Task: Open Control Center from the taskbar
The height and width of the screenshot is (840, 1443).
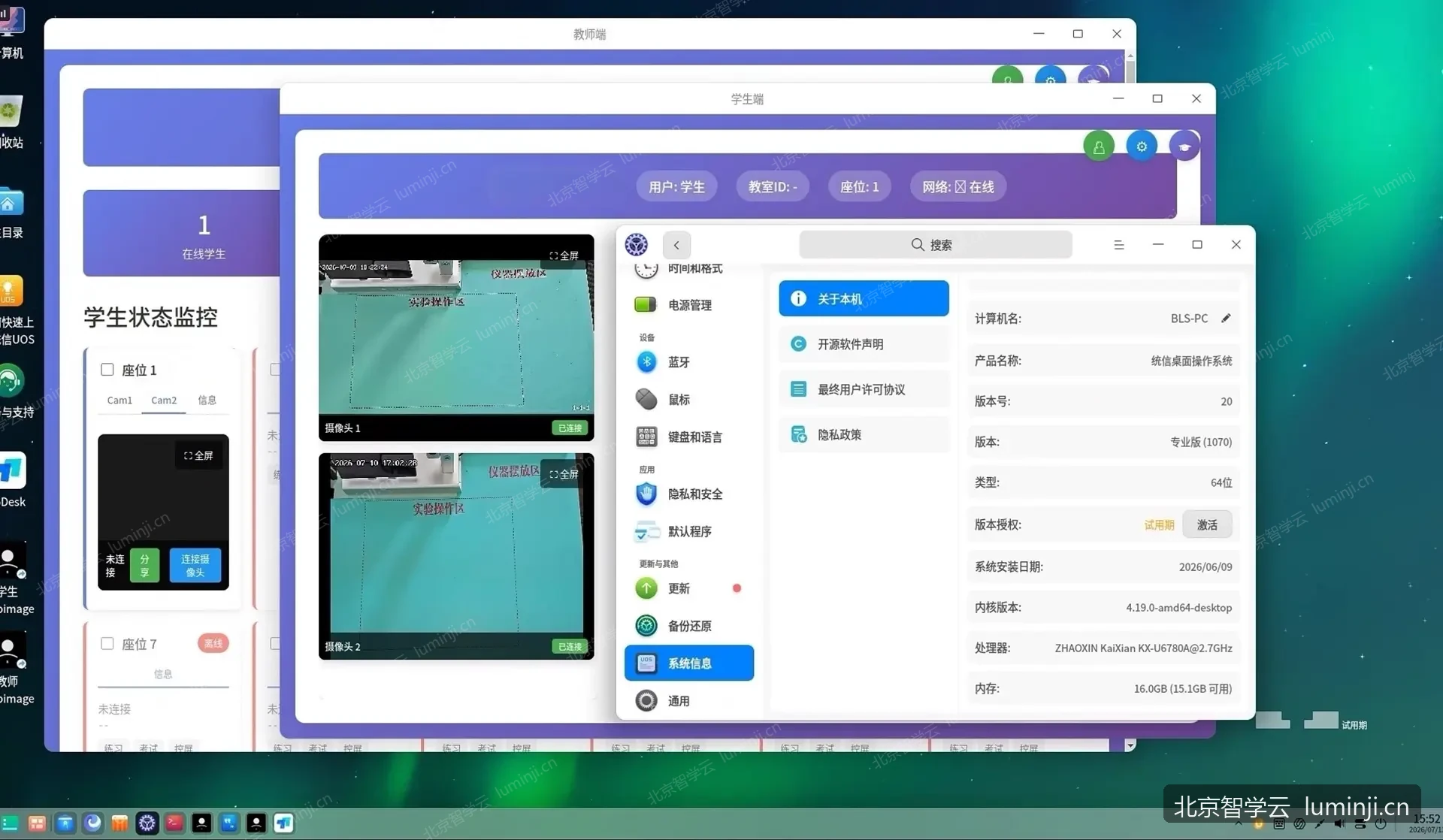Action: click(x=147, y=823)
